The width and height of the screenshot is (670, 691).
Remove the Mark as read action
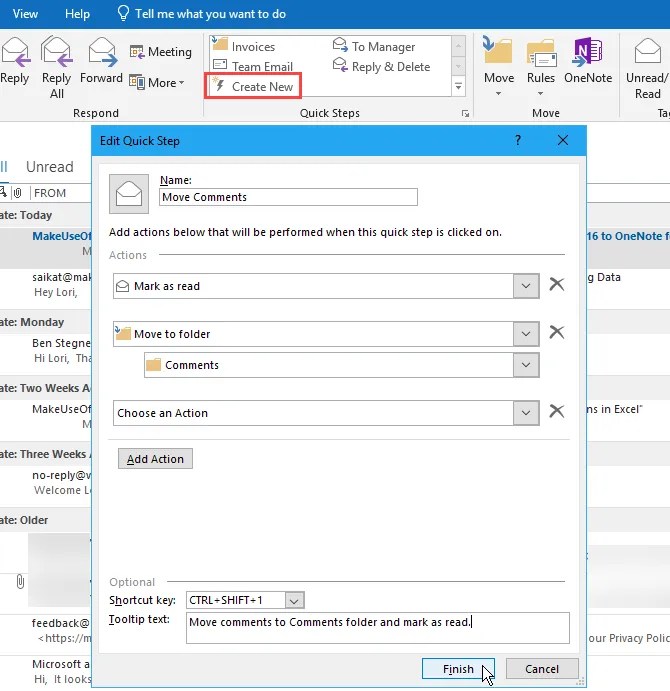point(557,284)
